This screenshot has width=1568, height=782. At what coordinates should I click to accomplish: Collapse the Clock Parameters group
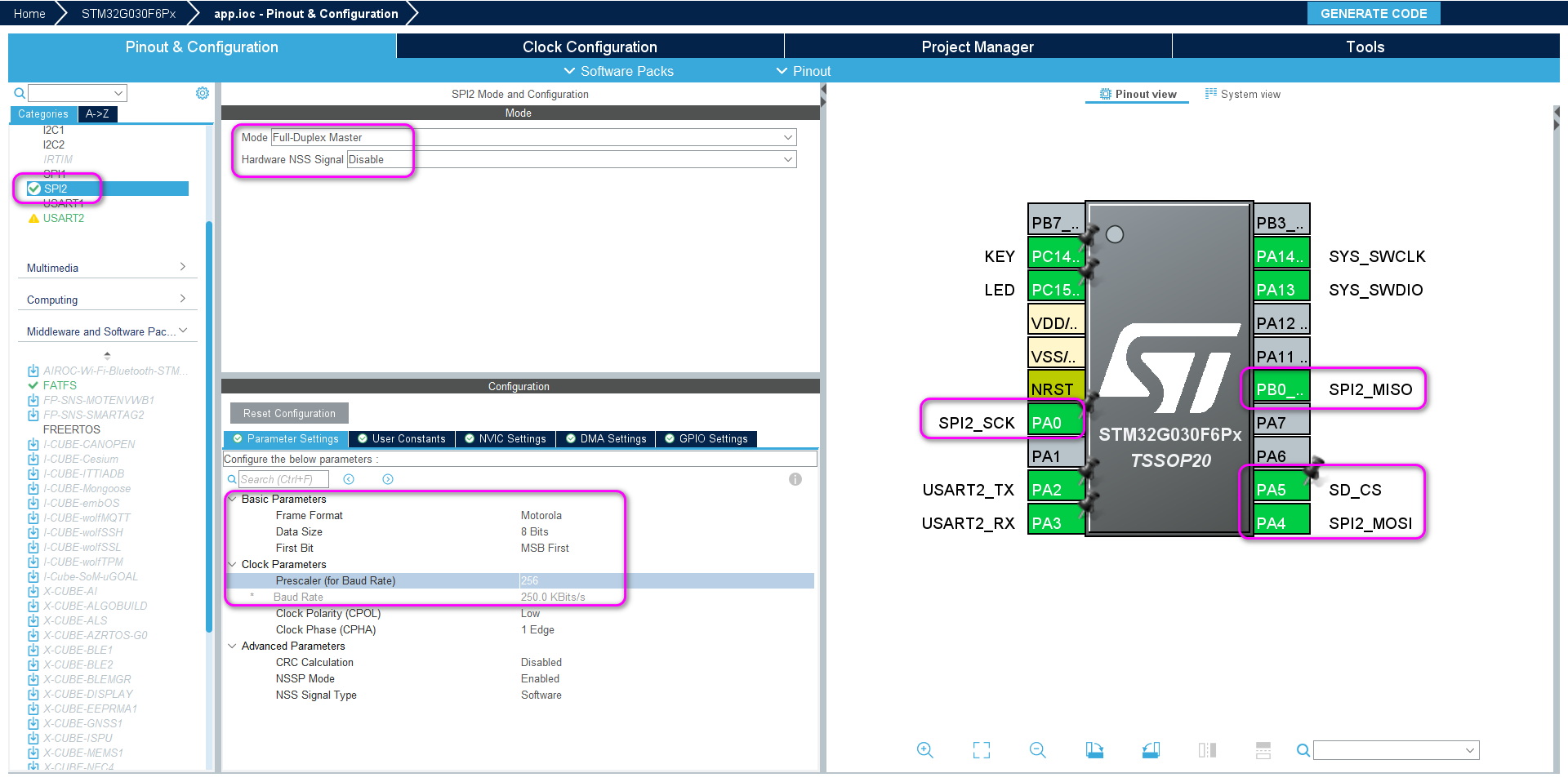233,564
